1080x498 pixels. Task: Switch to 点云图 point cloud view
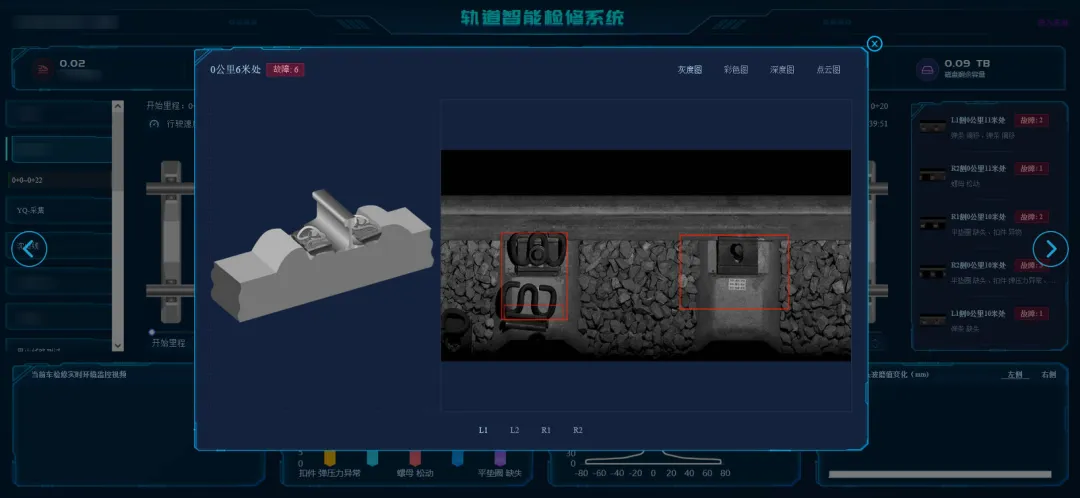(x=828, y=70)
